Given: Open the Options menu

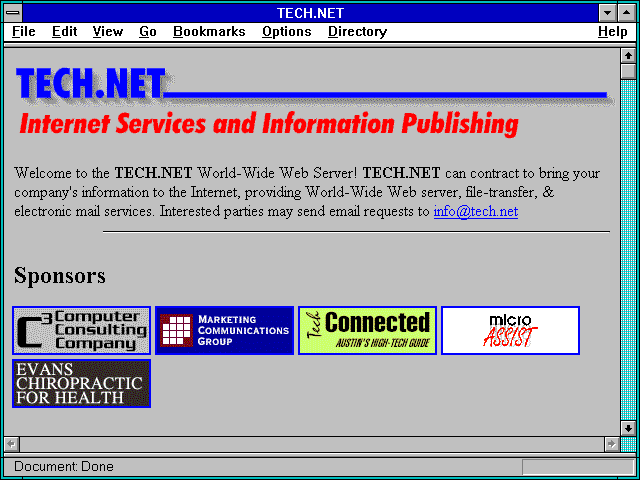Looking at the screenshot, I should point(287,32).
